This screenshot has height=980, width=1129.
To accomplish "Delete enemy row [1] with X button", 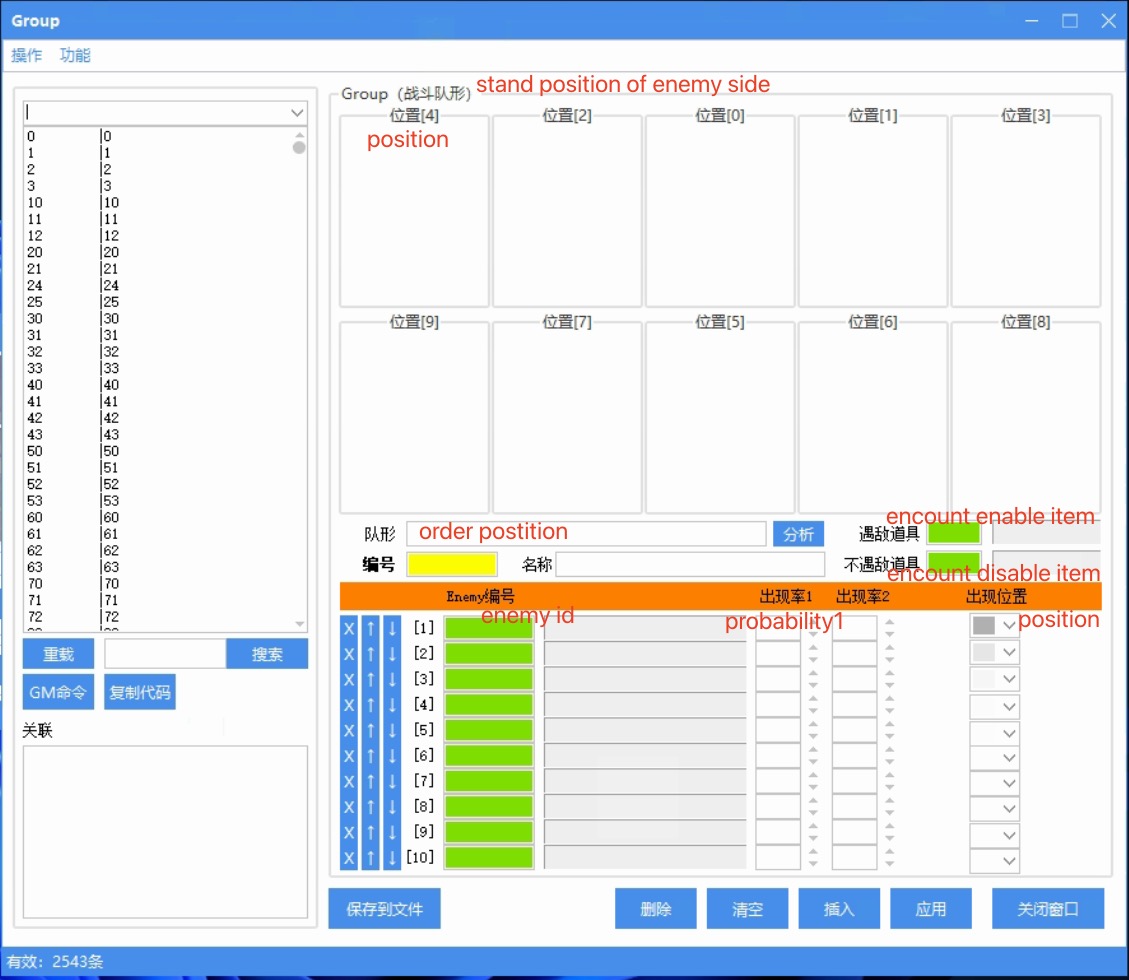I will (348, 628).
